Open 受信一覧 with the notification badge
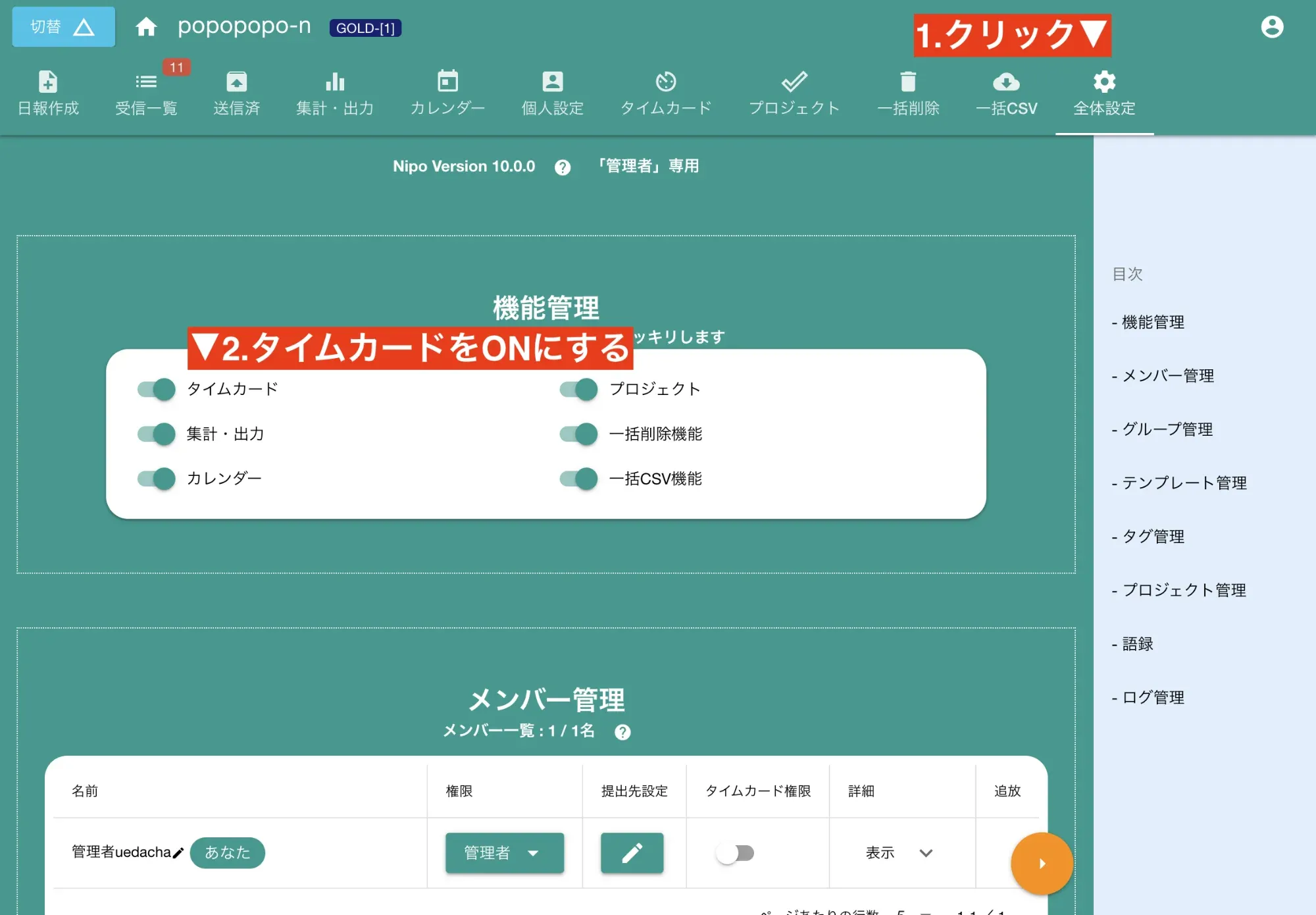 (147, 92)
